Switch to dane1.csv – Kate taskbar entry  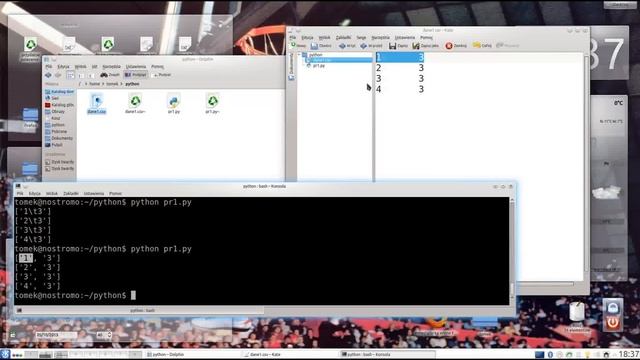[x=289, y=354]
